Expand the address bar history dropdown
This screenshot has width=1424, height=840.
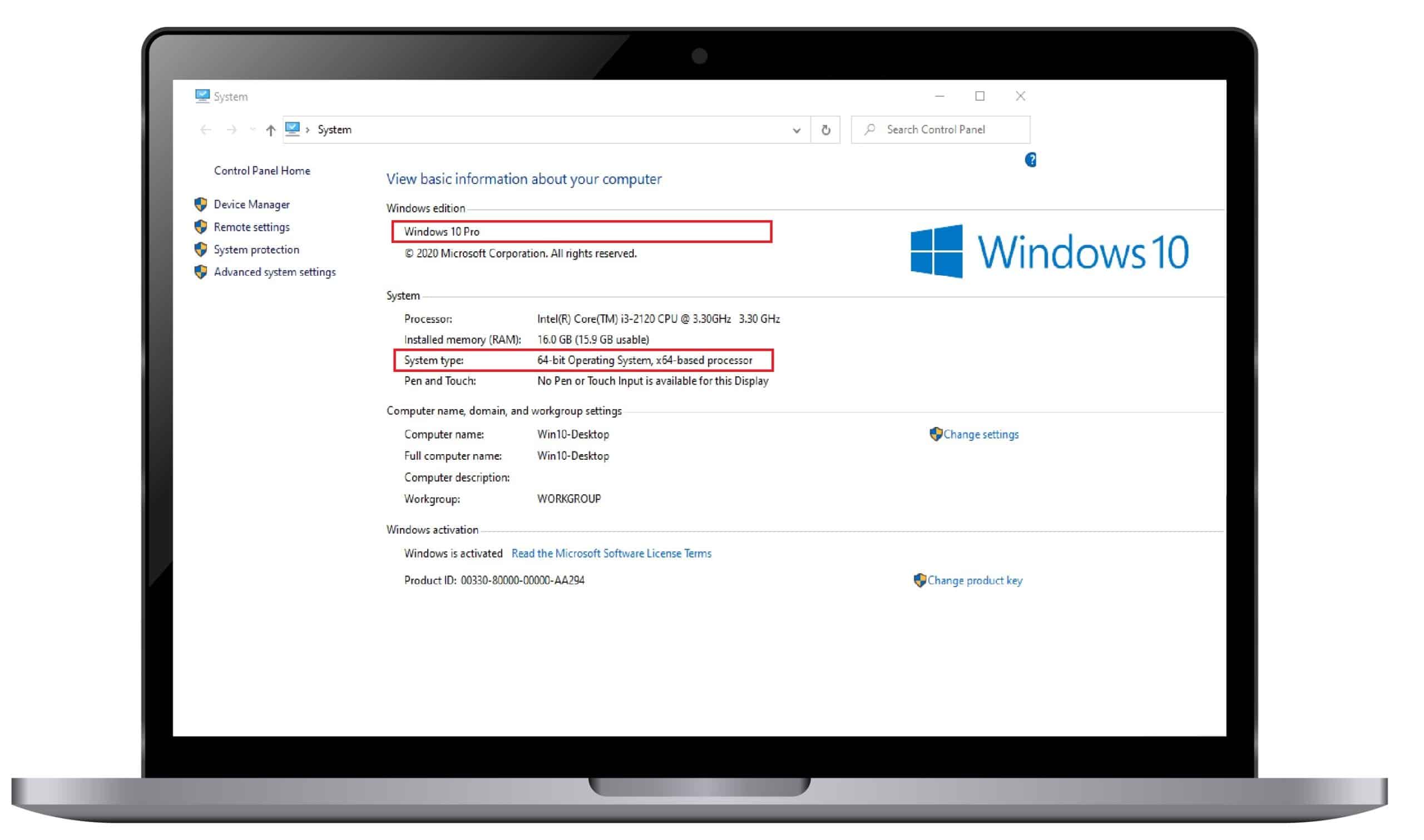(796, 131)
